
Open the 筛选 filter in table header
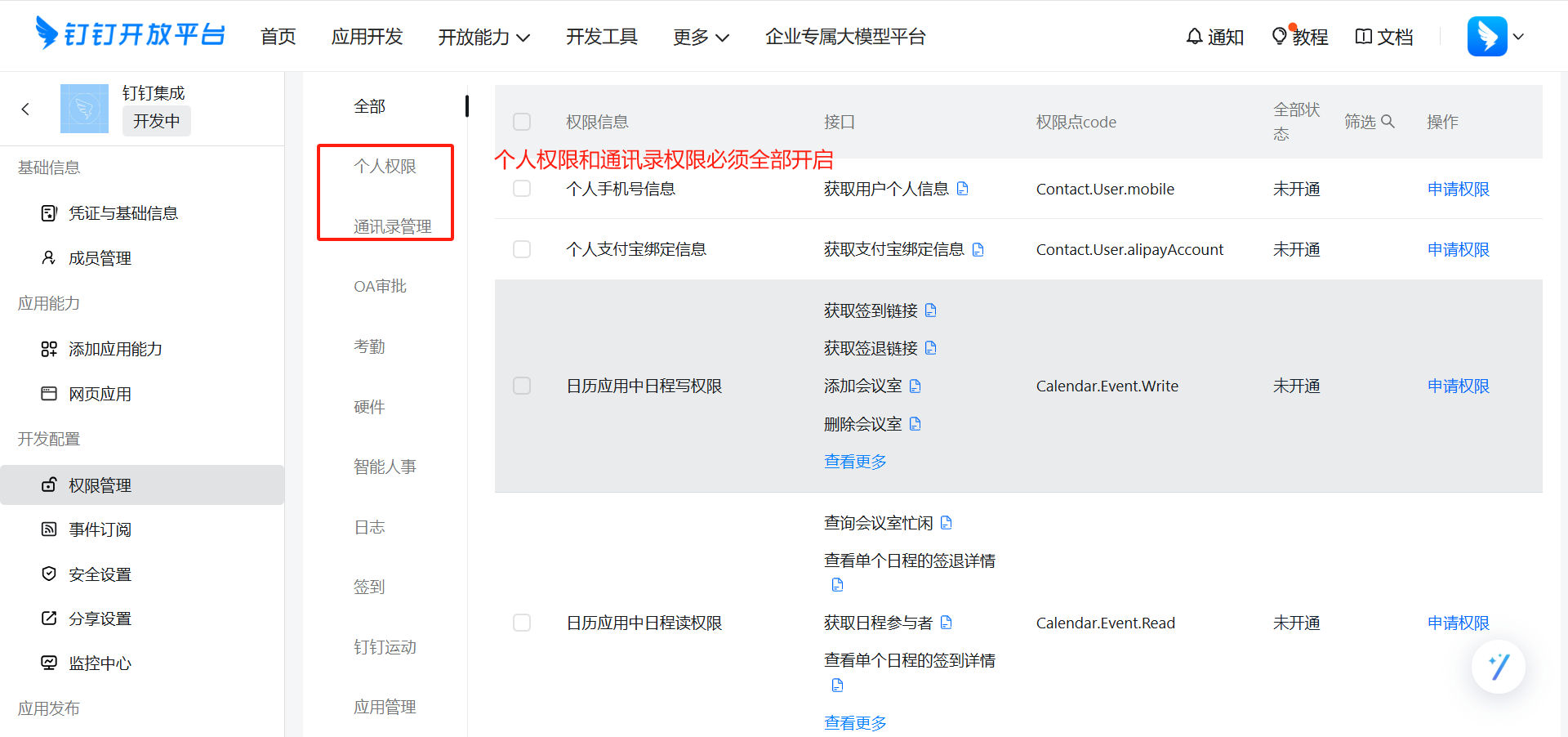[x=1361, y=122]
